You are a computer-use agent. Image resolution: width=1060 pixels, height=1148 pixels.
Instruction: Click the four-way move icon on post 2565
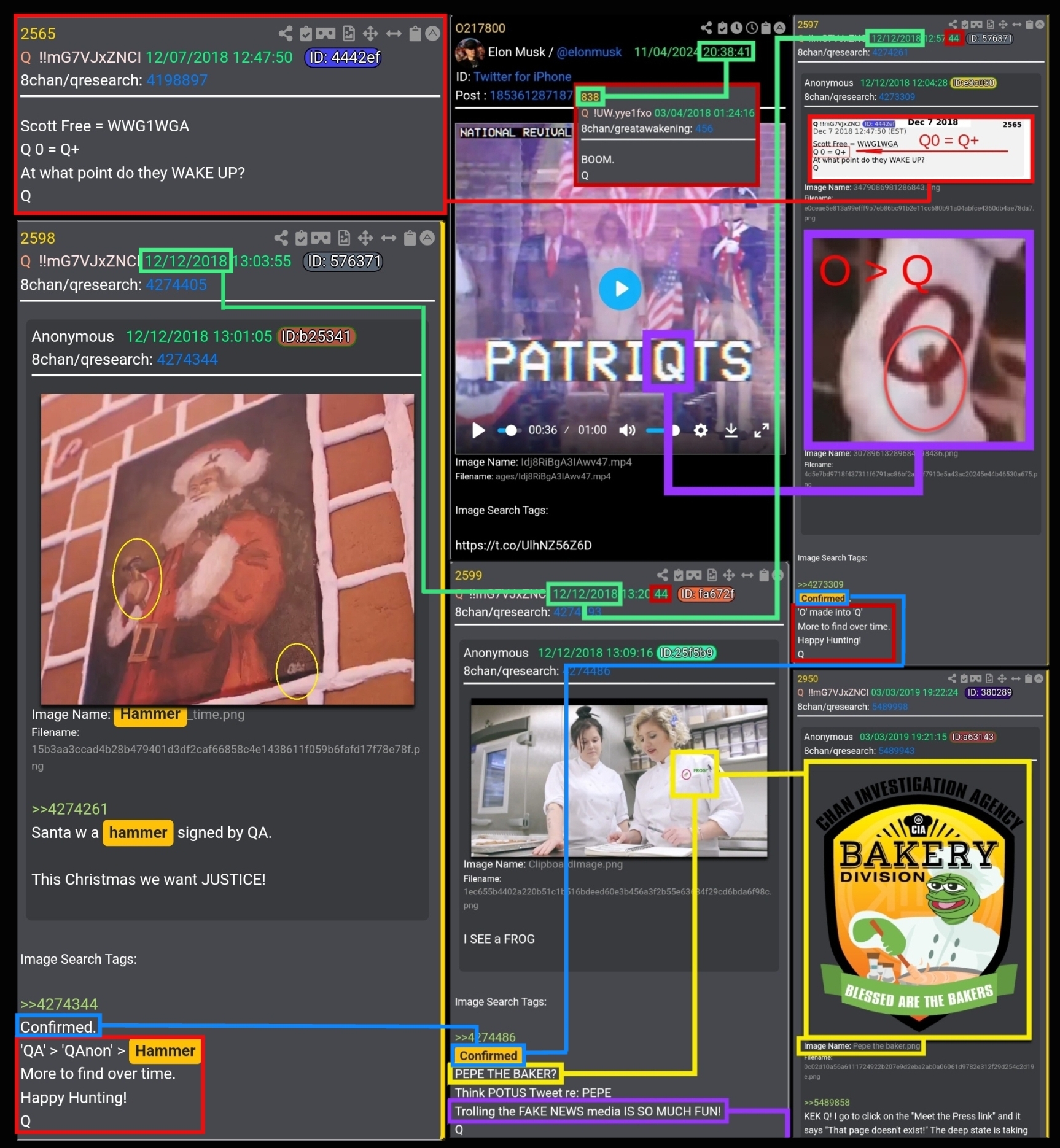point(370,34)
